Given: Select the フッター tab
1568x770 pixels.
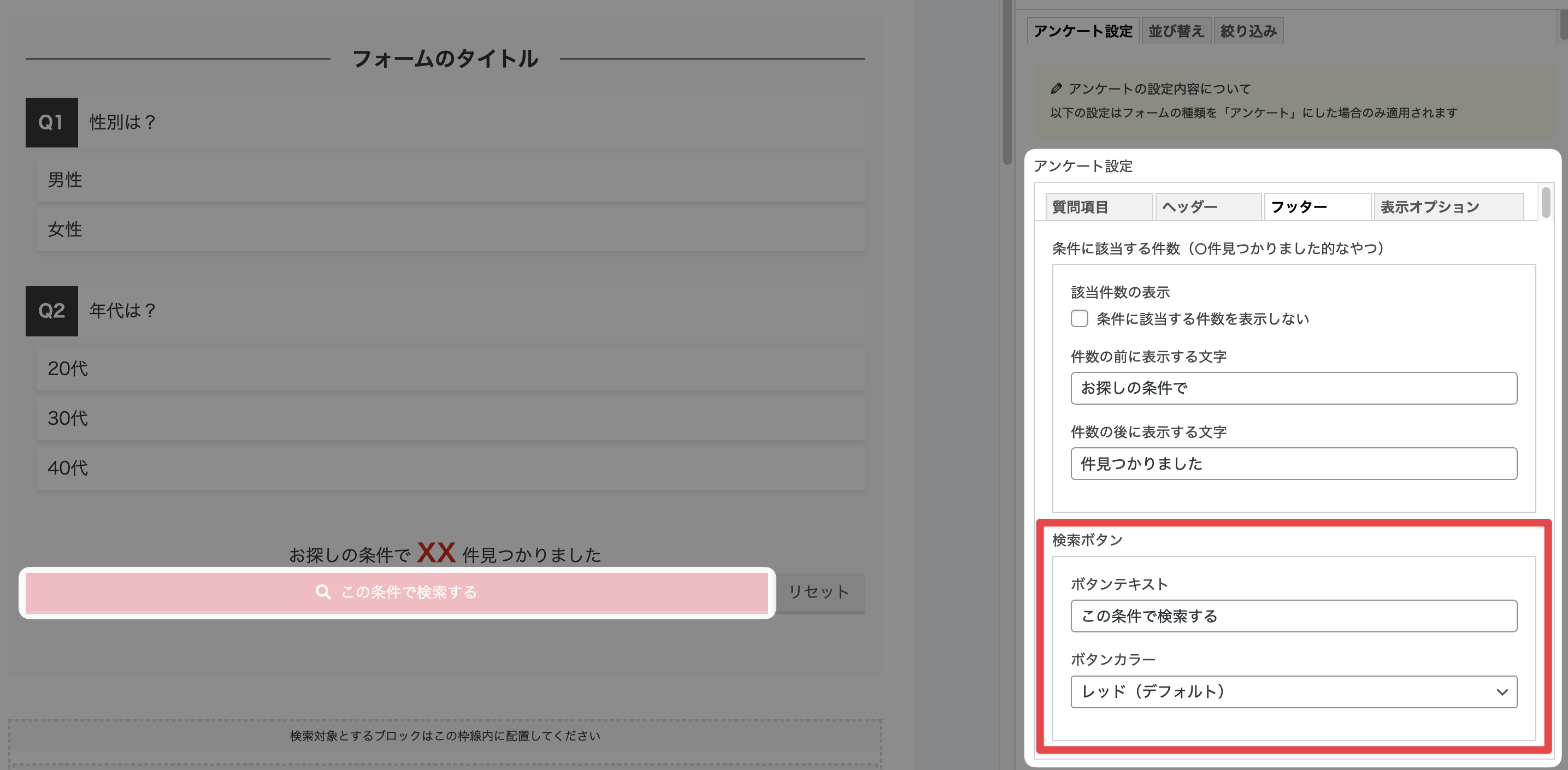Looking at the screenshot, I should click(1317, 207).
